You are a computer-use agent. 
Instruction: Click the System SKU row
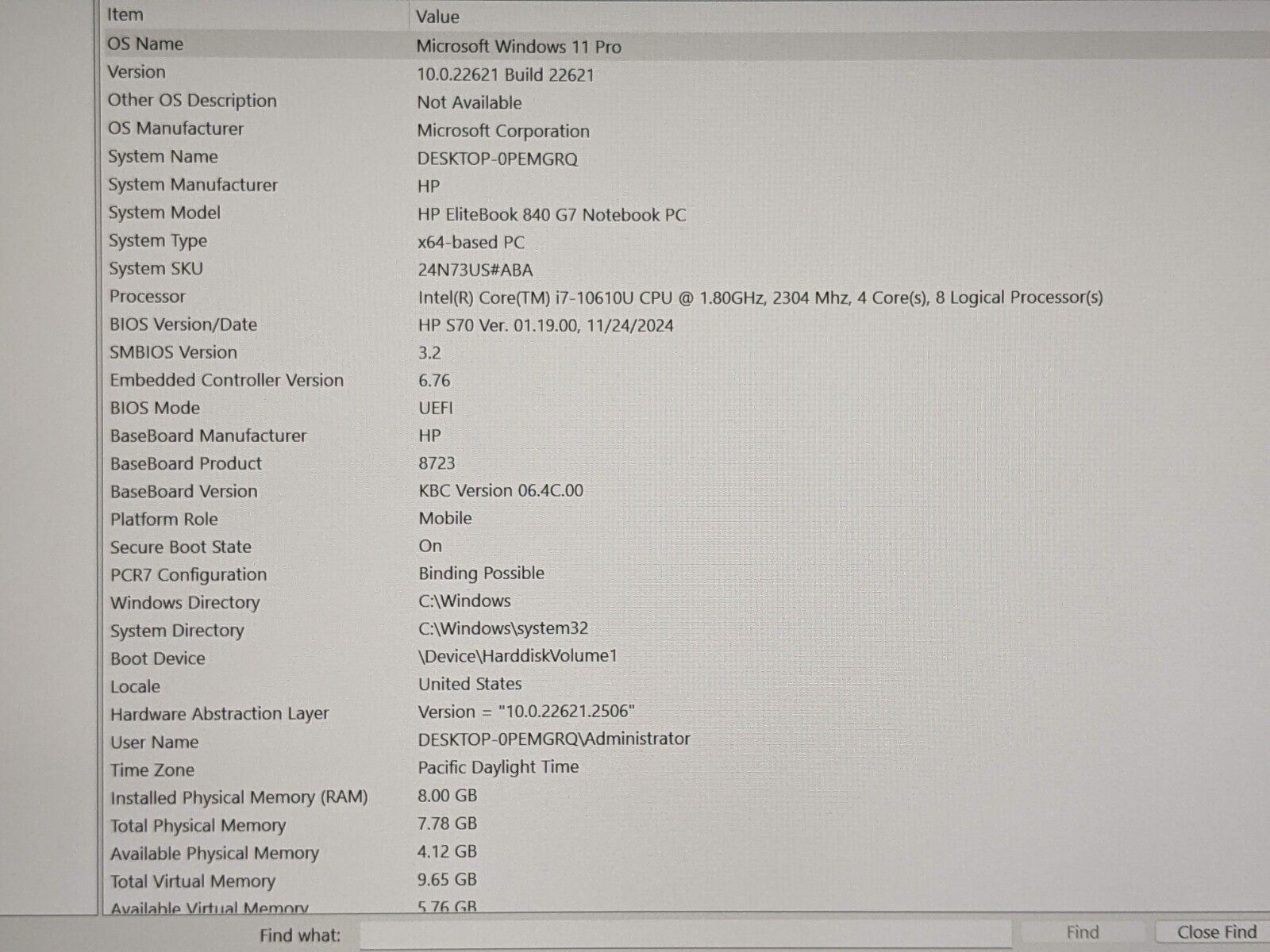(x=156, y=269)
